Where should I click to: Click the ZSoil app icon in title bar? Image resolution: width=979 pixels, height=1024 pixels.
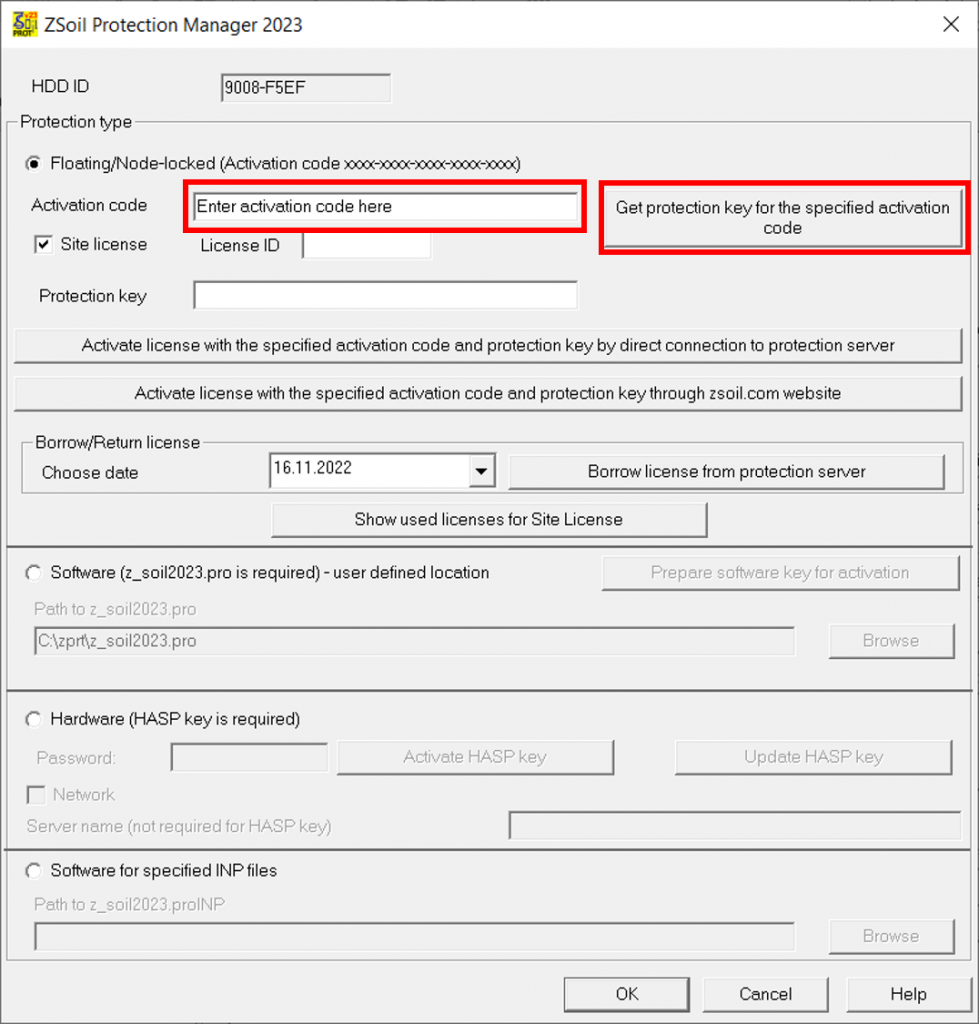[x=24, y=24]
